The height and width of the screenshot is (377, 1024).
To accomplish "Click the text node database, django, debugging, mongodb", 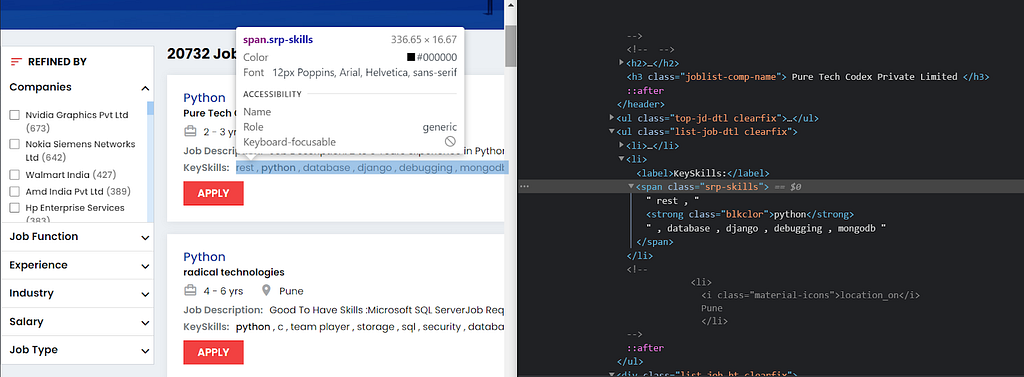I will (x=766, y=228).
